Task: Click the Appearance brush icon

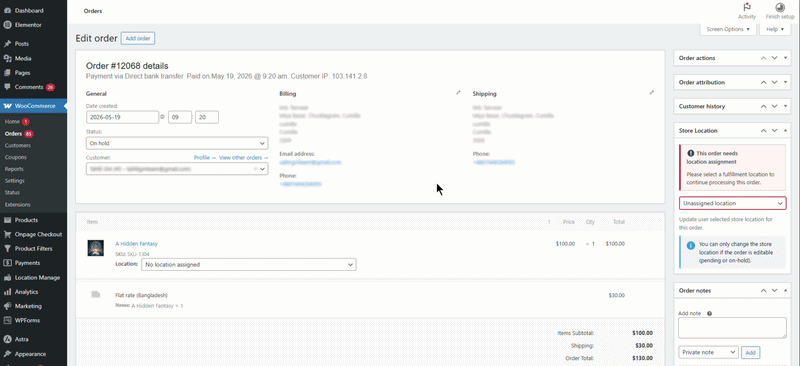Action: coord(7,354)
